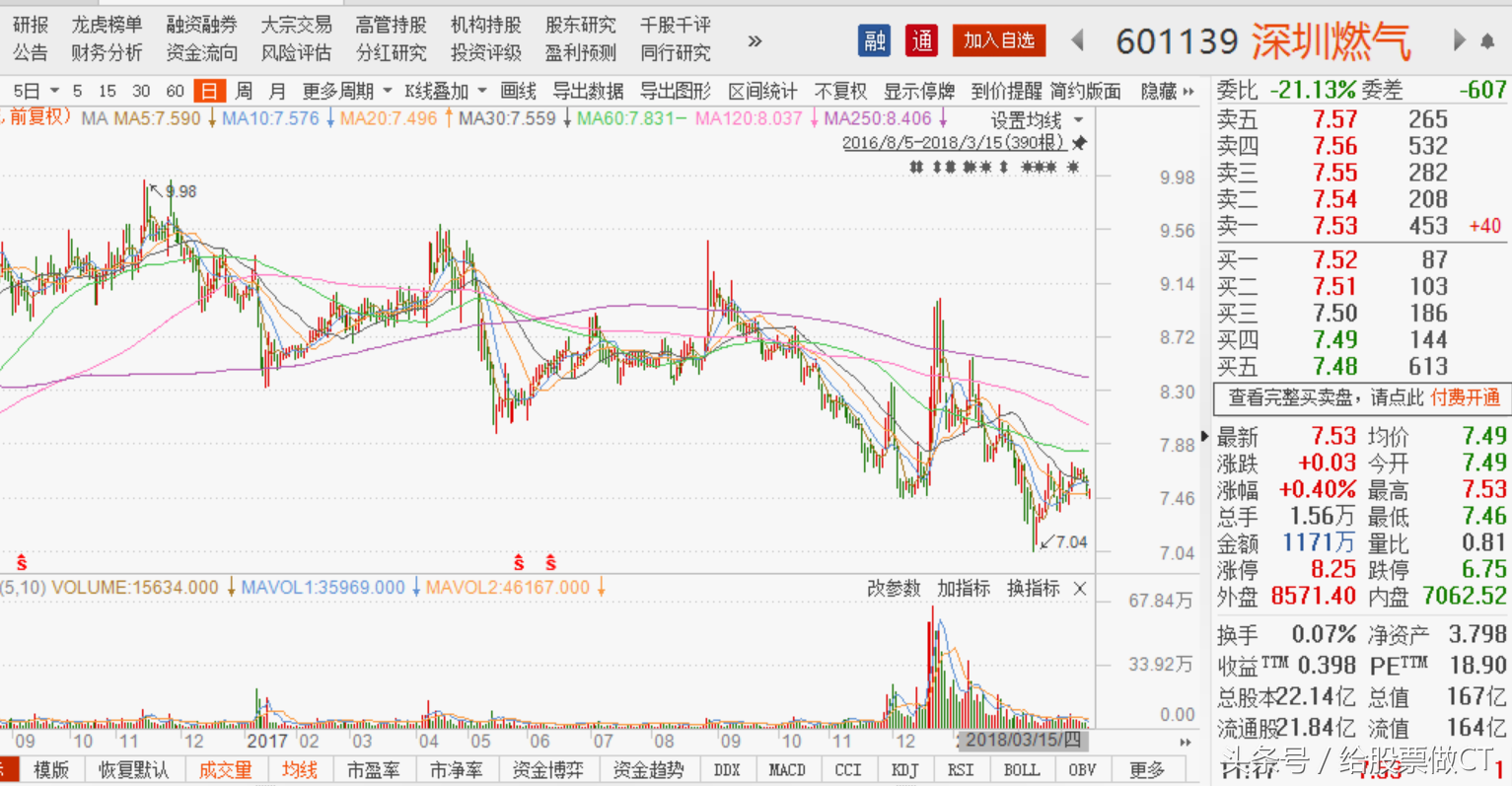1512x786 pixels.
Task: Select the MACD indicator tab
Action: [786, 770]
